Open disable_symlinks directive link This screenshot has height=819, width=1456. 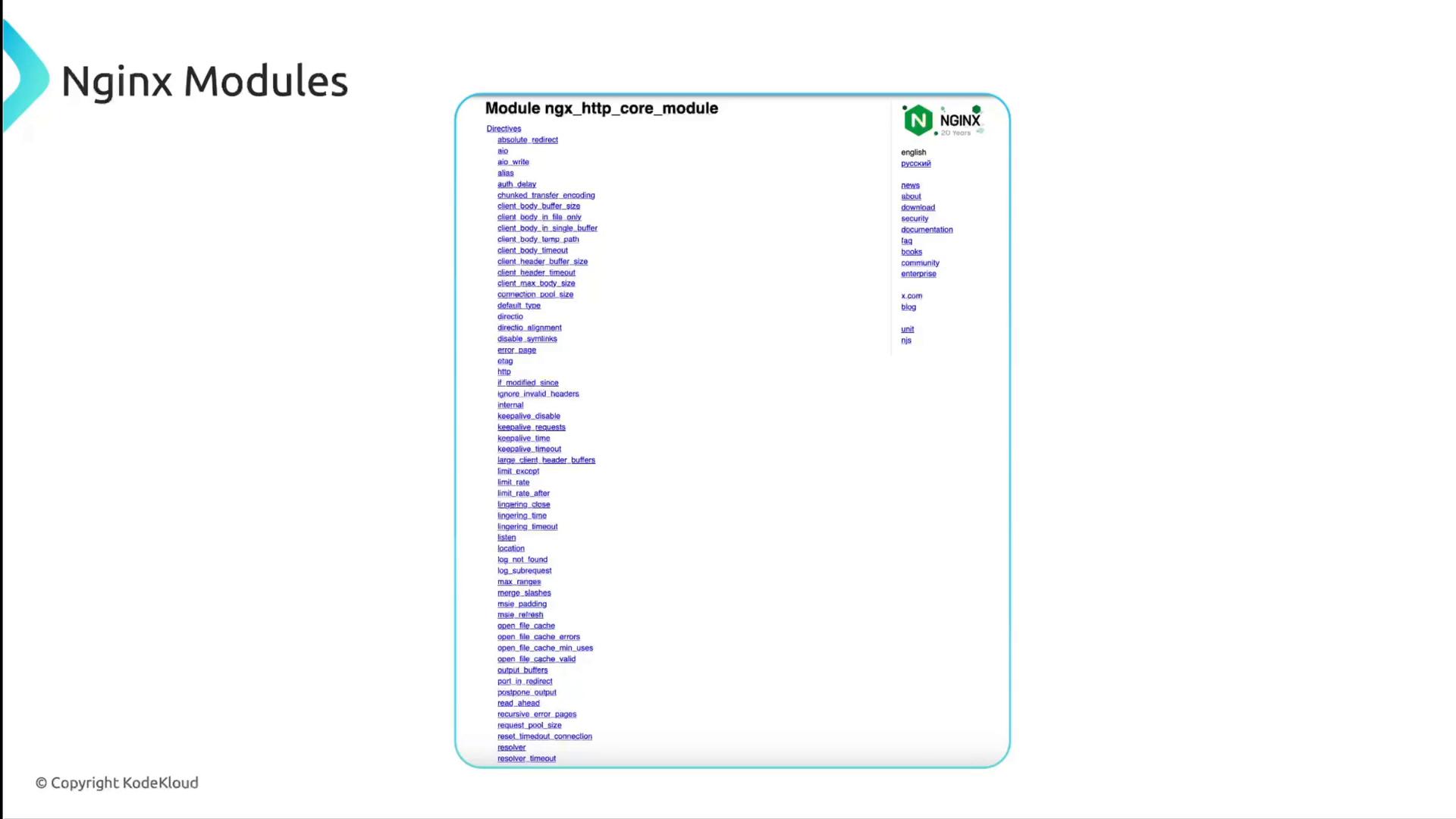click(527, 339)
